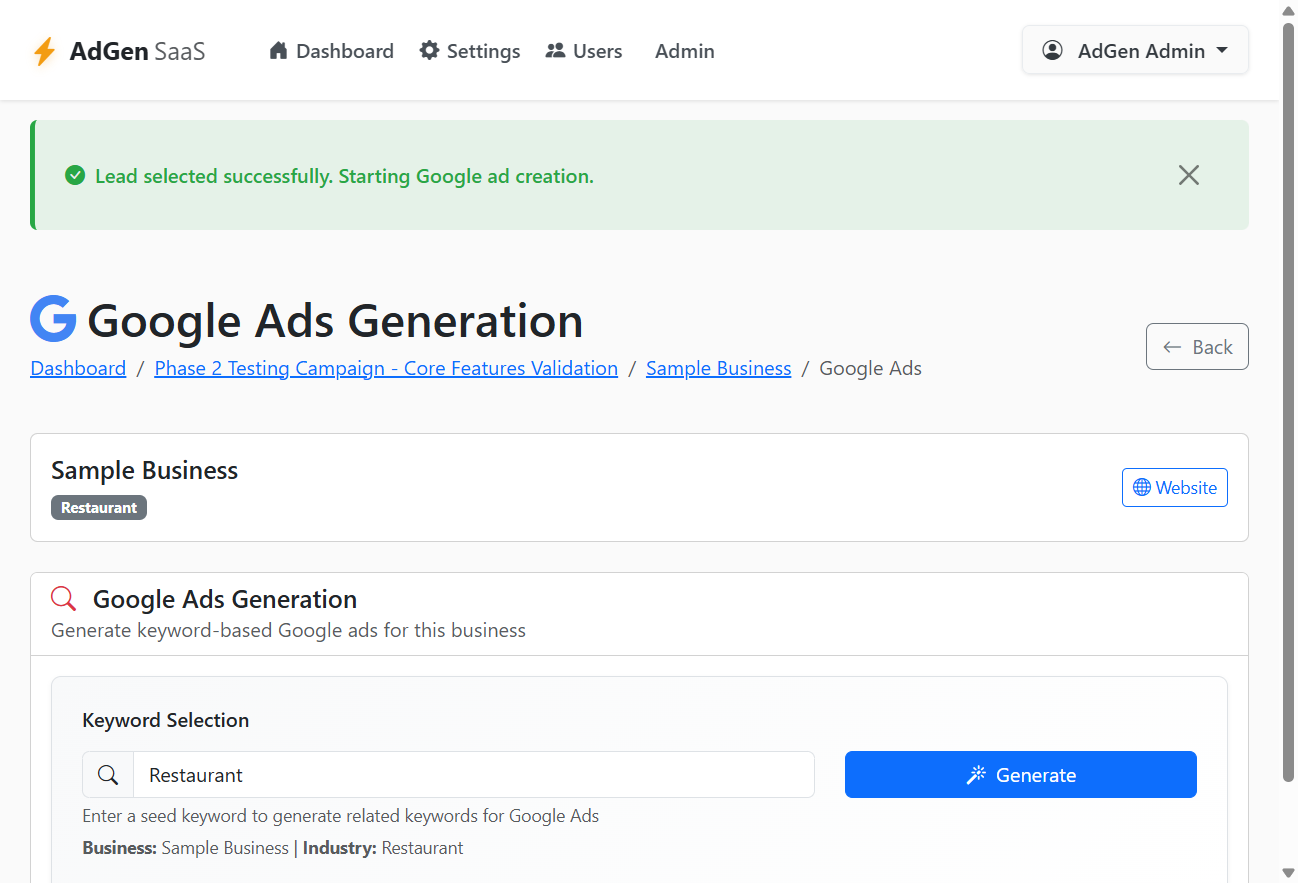Click the vertical page scrollbar
The width and height of the screenshot is (1298, 883).
[1289, 400]
